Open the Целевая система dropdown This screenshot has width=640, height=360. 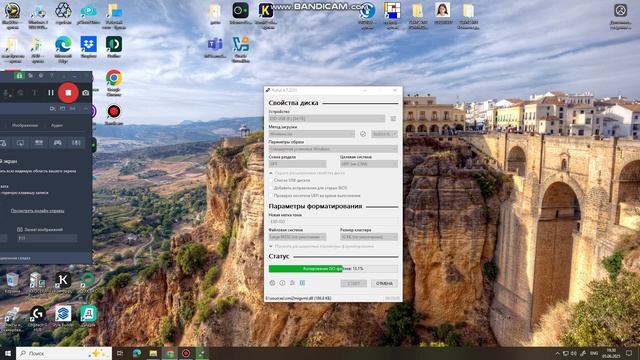tap(369, 164)
